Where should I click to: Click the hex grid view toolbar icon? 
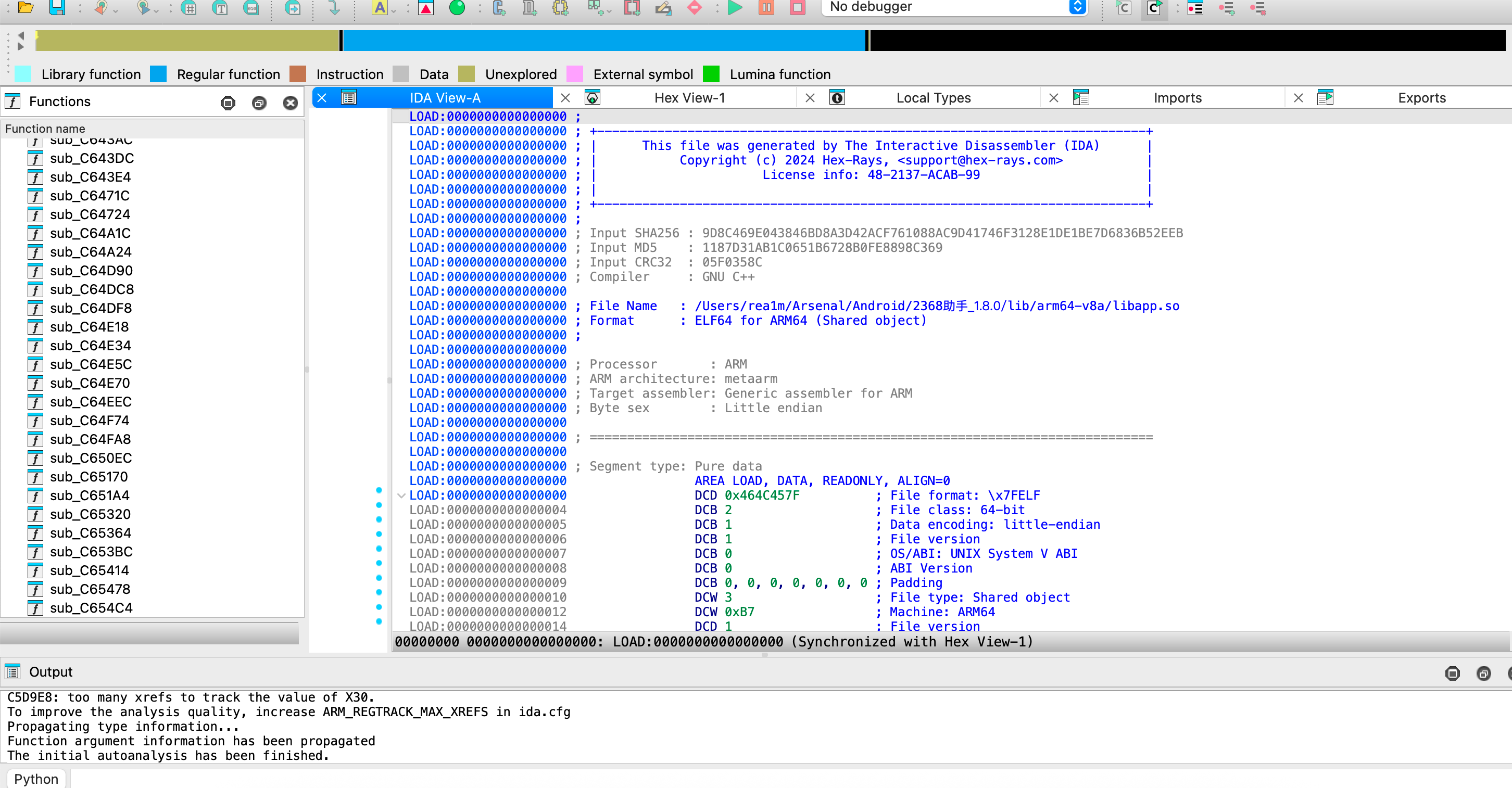pyautogui.click(x=188, y=8)
